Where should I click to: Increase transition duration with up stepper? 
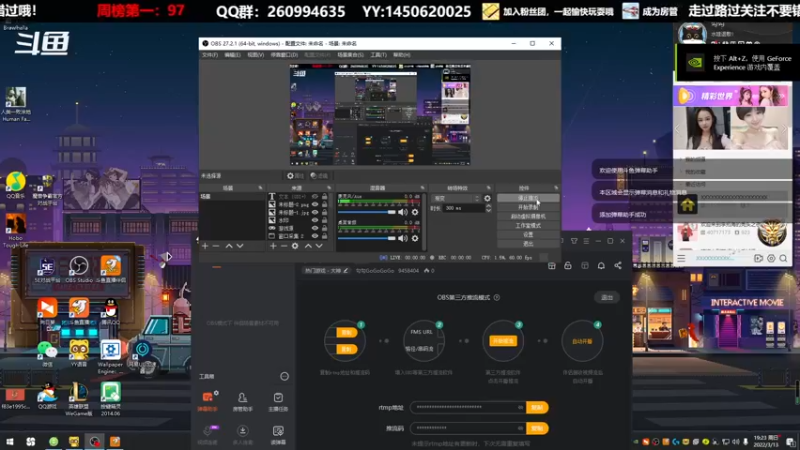point(488,206)
